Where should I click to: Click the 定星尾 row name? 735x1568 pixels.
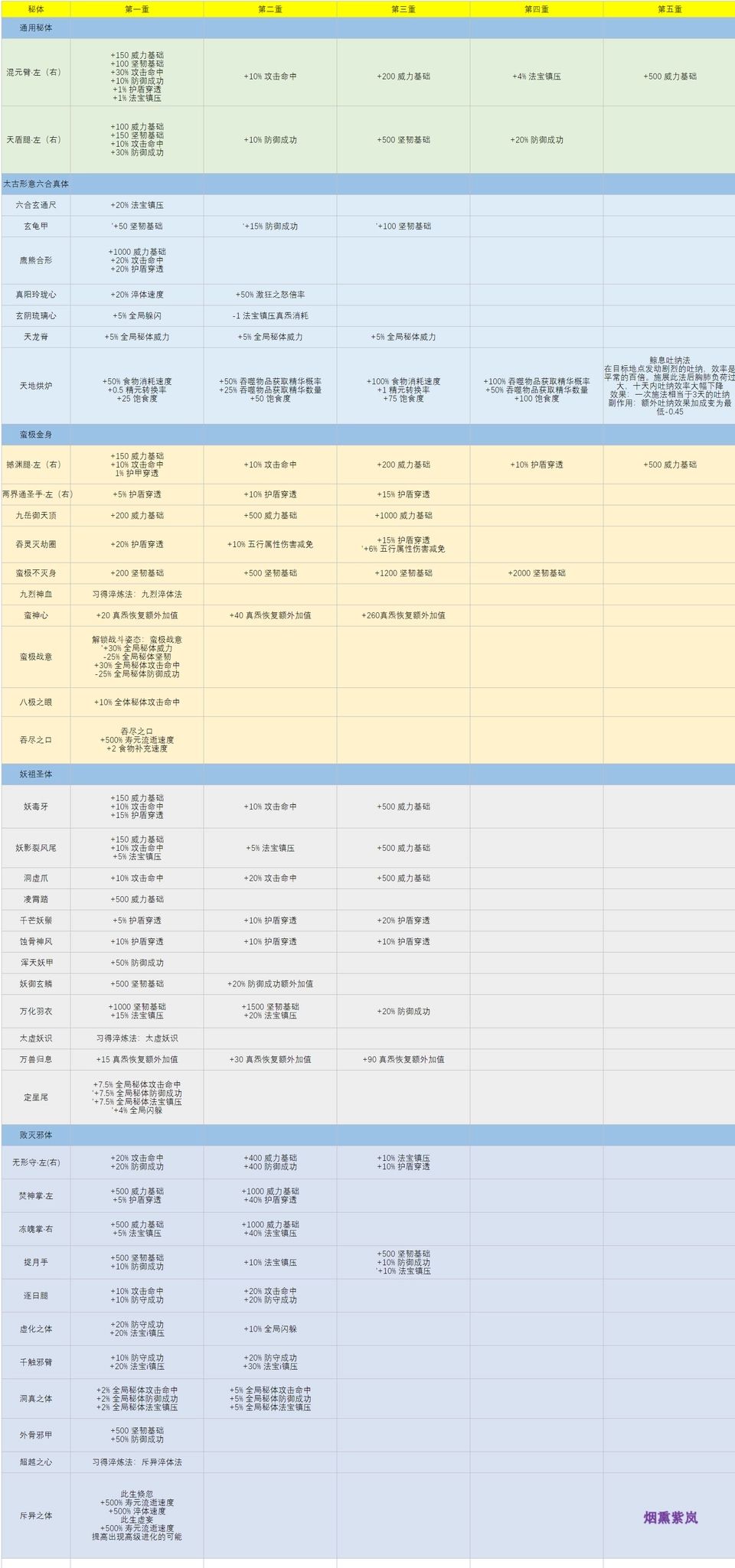[36, 1097]
